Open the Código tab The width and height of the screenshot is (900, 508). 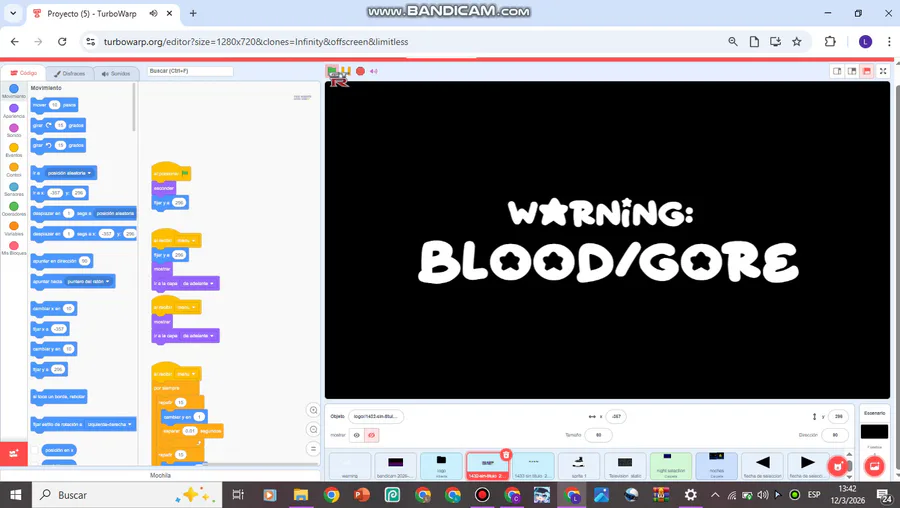[24, 73]
